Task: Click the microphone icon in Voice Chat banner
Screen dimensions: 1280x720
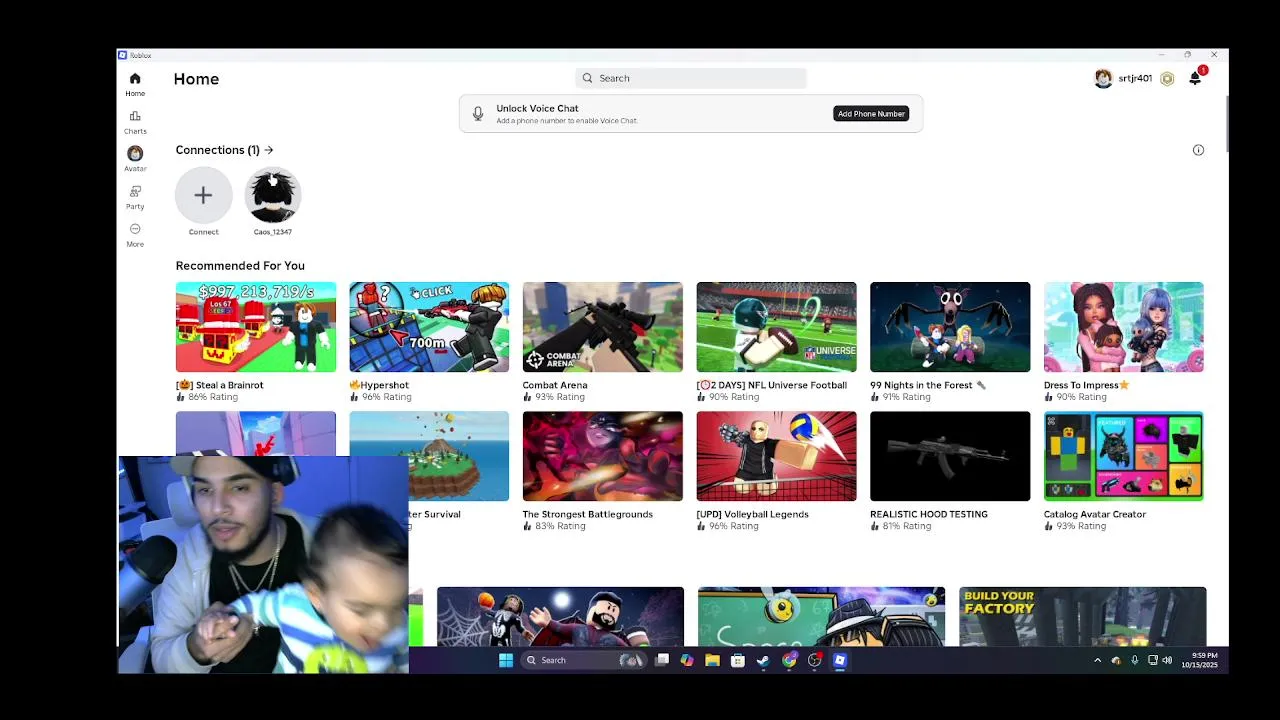Action: 478,114
